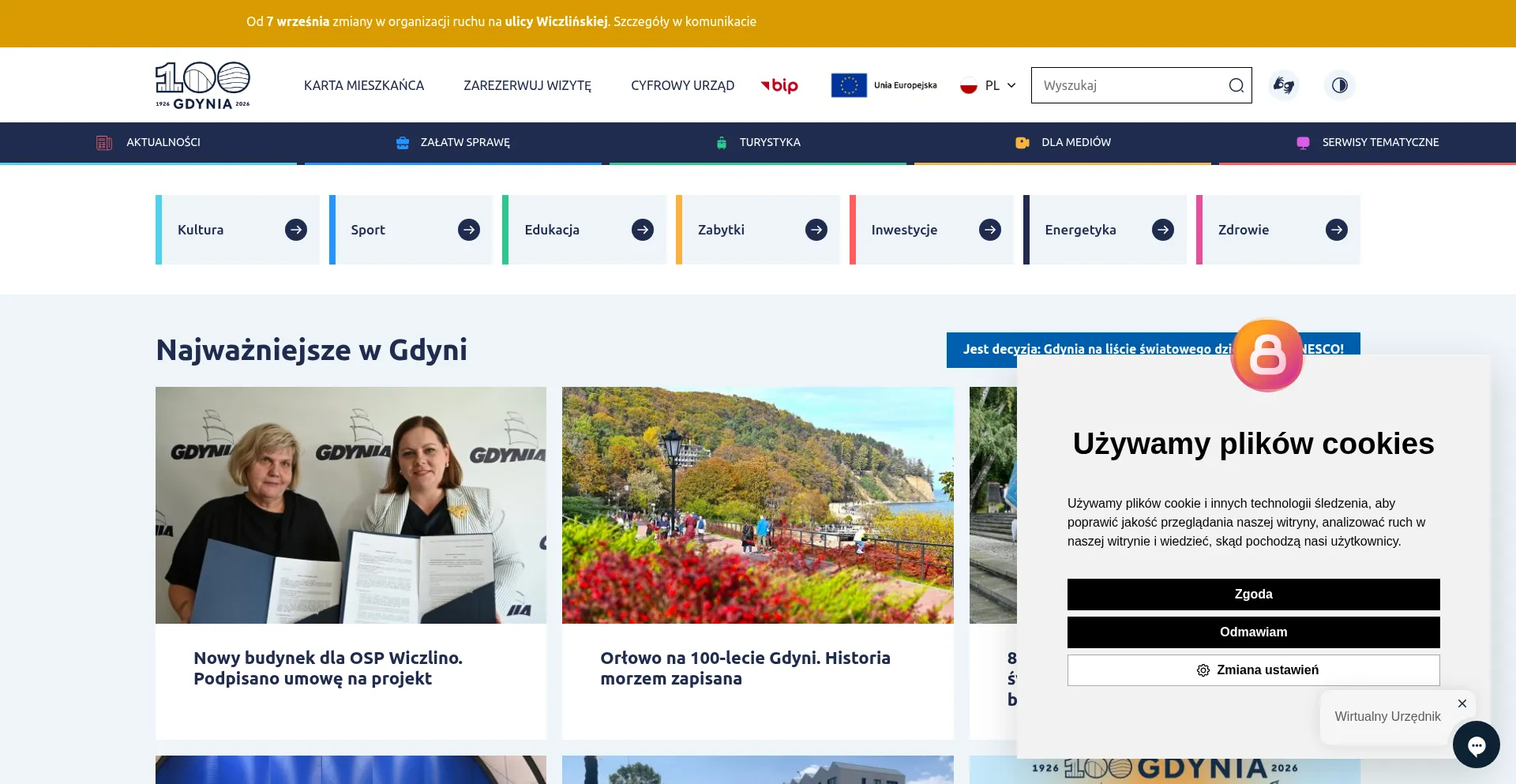The height and width of the screenshot is (784, 1516).
Task: Open the Orłowo park article photo
Action: click(758, 505)
